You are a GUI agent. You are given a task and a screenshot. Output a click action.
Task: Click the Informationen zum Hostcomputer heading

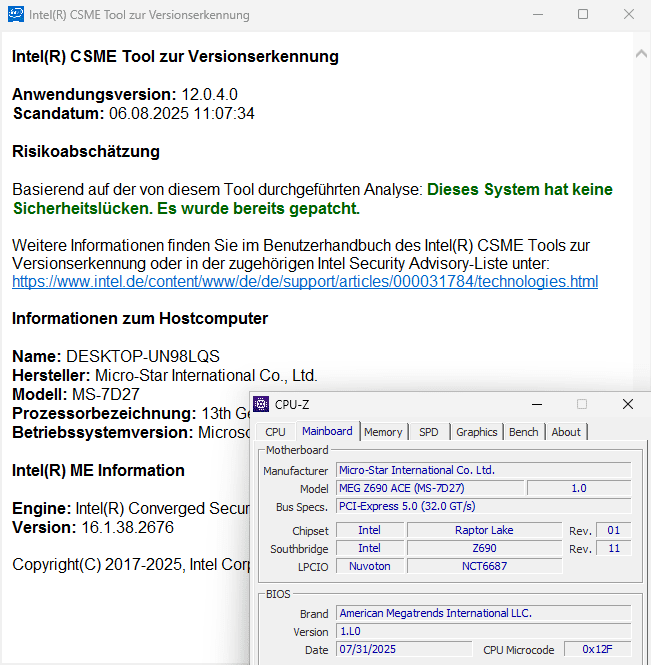tap(140, 319)
